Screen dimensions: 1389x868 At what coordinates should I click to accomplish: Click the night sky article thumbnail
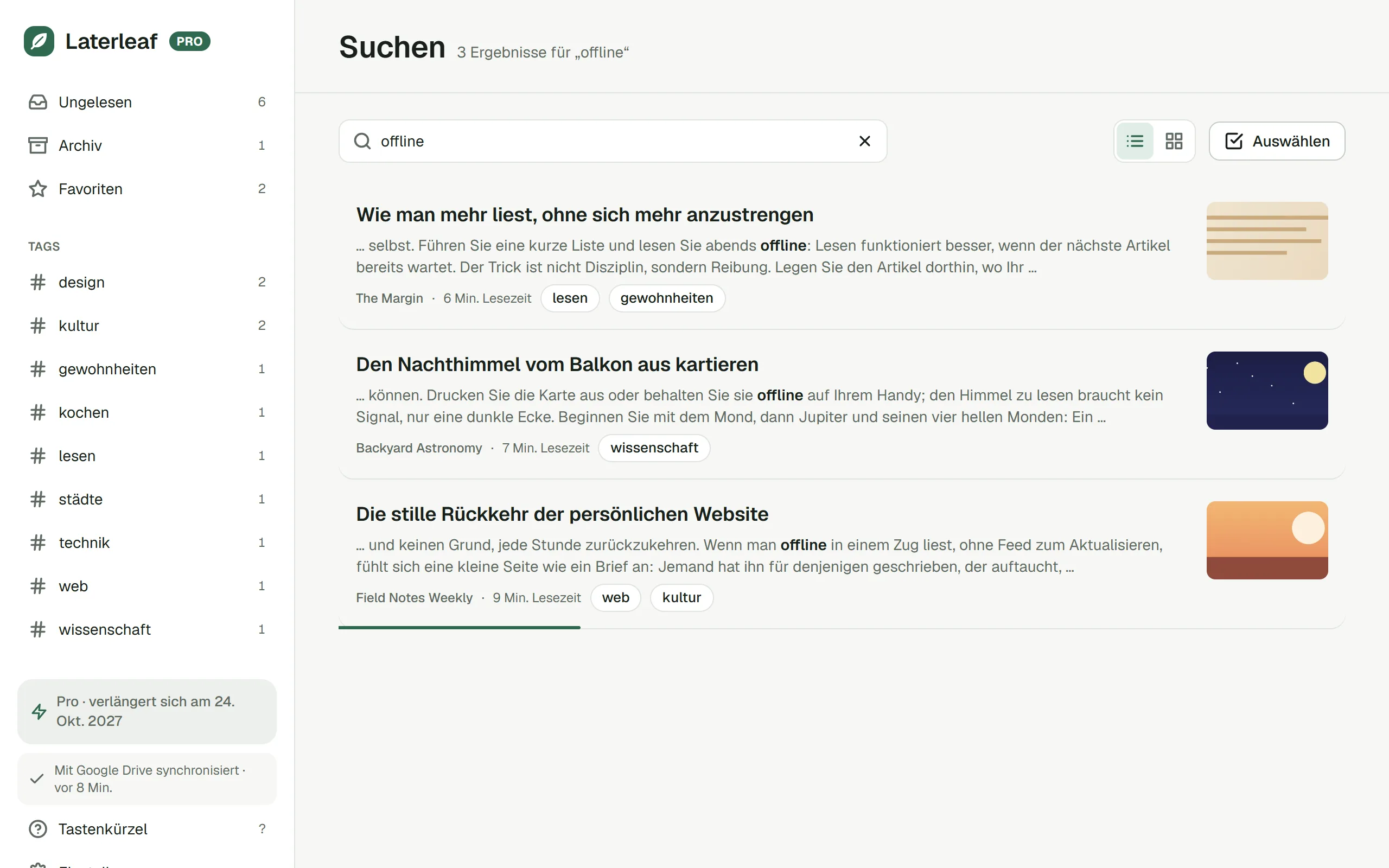point(1267,391)
